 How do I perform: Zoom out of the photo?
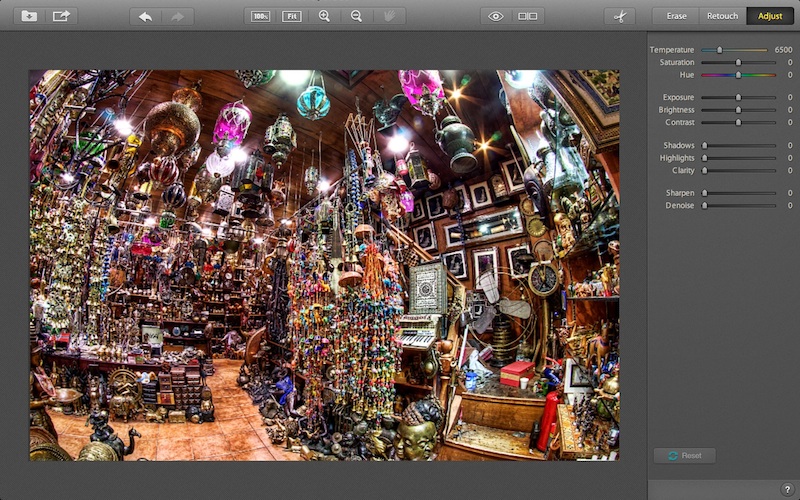coord(356,16)
